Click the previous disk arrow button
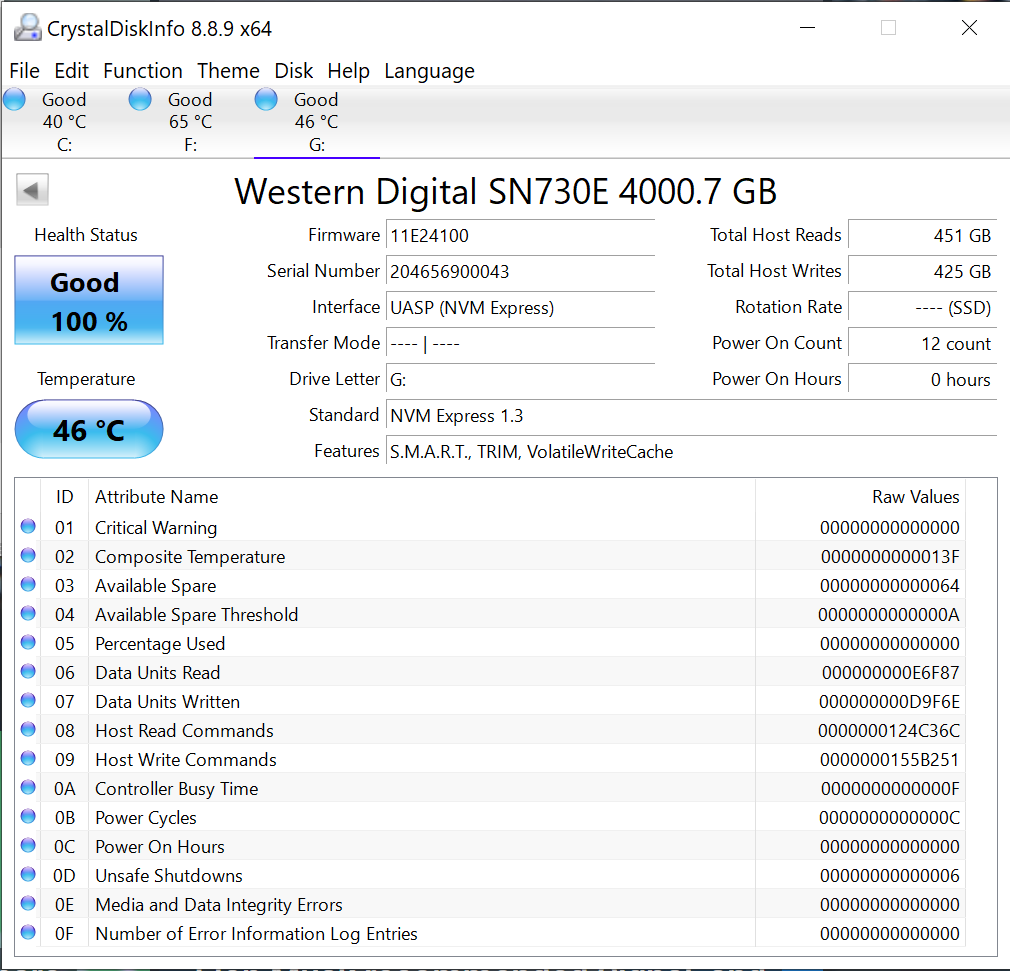1010x971 pixels. [x=33, y=190]
